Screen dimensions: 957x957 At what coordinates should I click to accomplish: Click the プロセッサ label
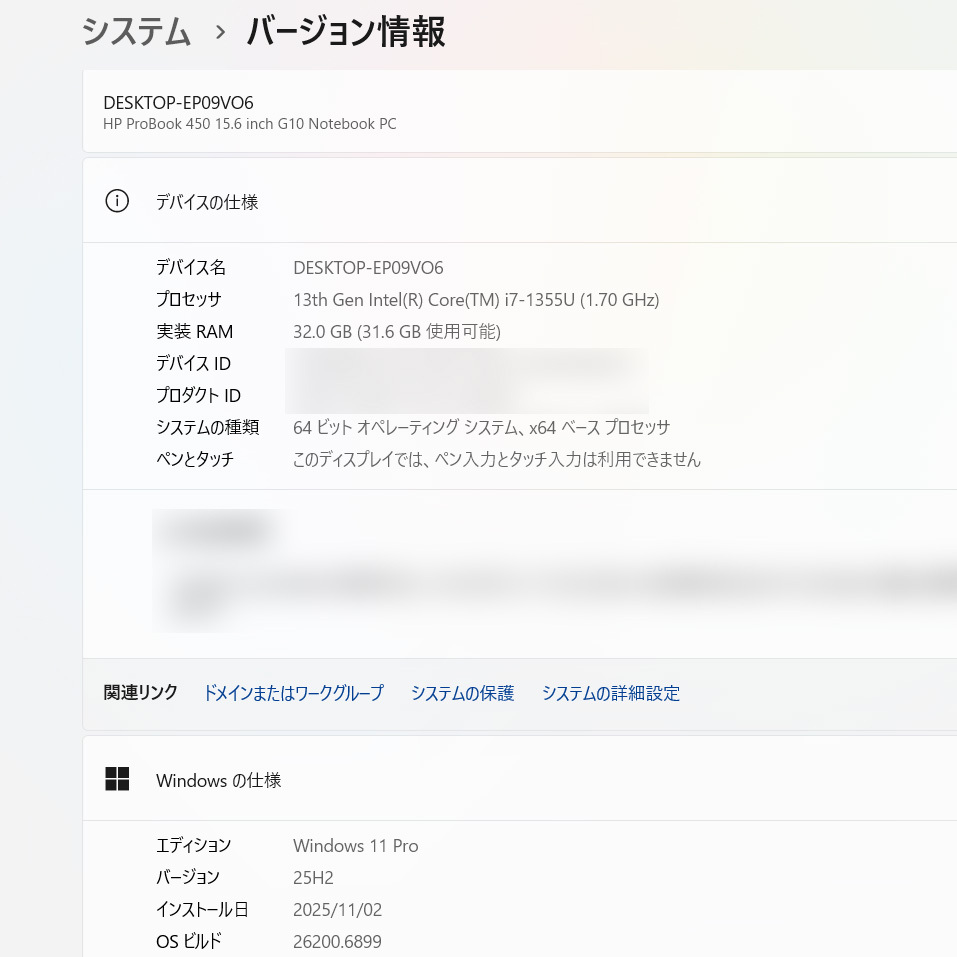click(x=189, y=299)
